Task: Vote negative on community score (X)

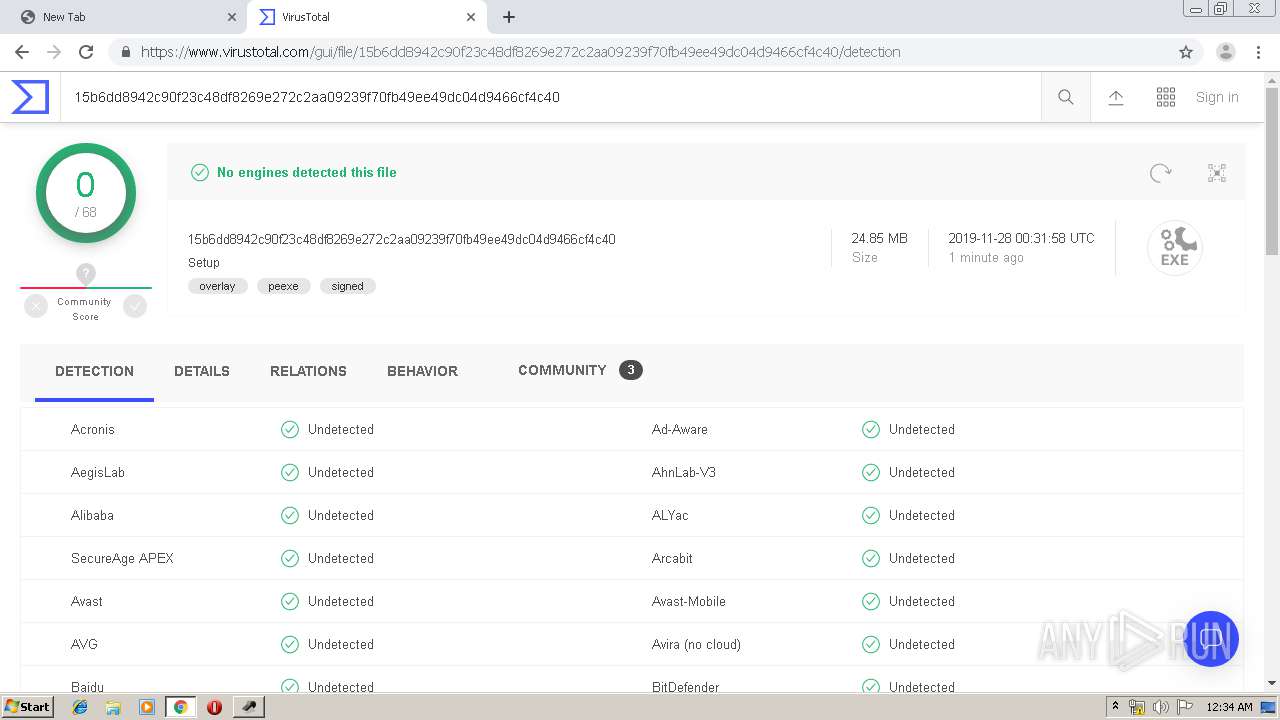Action: tap(36, 307)
